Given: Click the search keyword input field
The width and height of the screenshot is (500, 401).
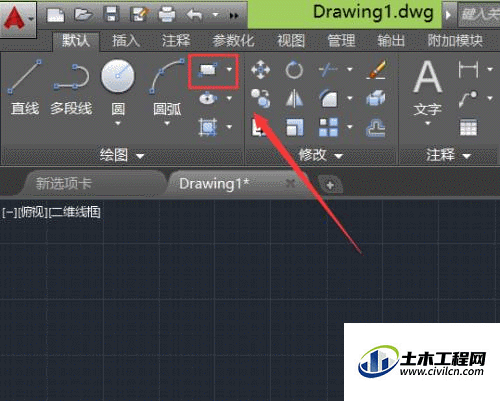Looking at the screenshot, I should [x=479, y=15].
